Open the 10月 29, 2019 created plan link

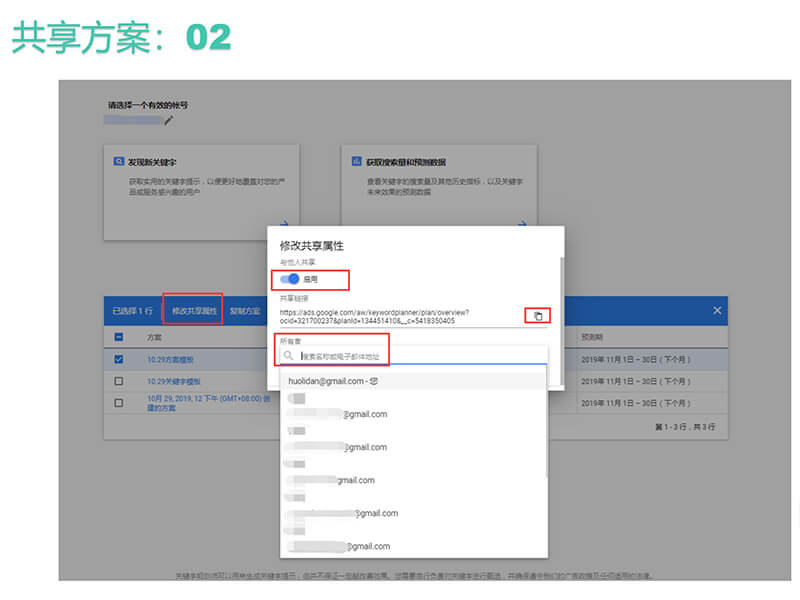click(209, 403)
